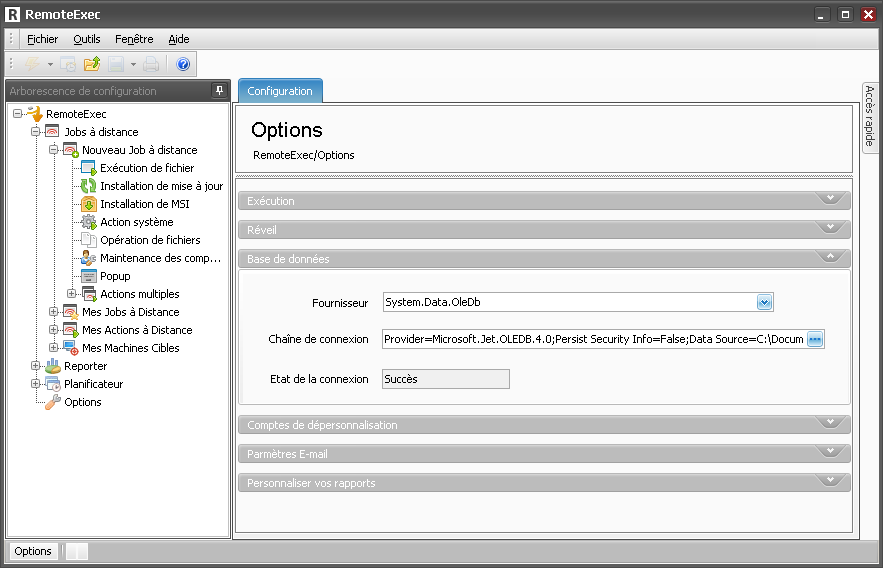Click the ellipsis button for connection string
883x568 pixels.
pos(815,339)
